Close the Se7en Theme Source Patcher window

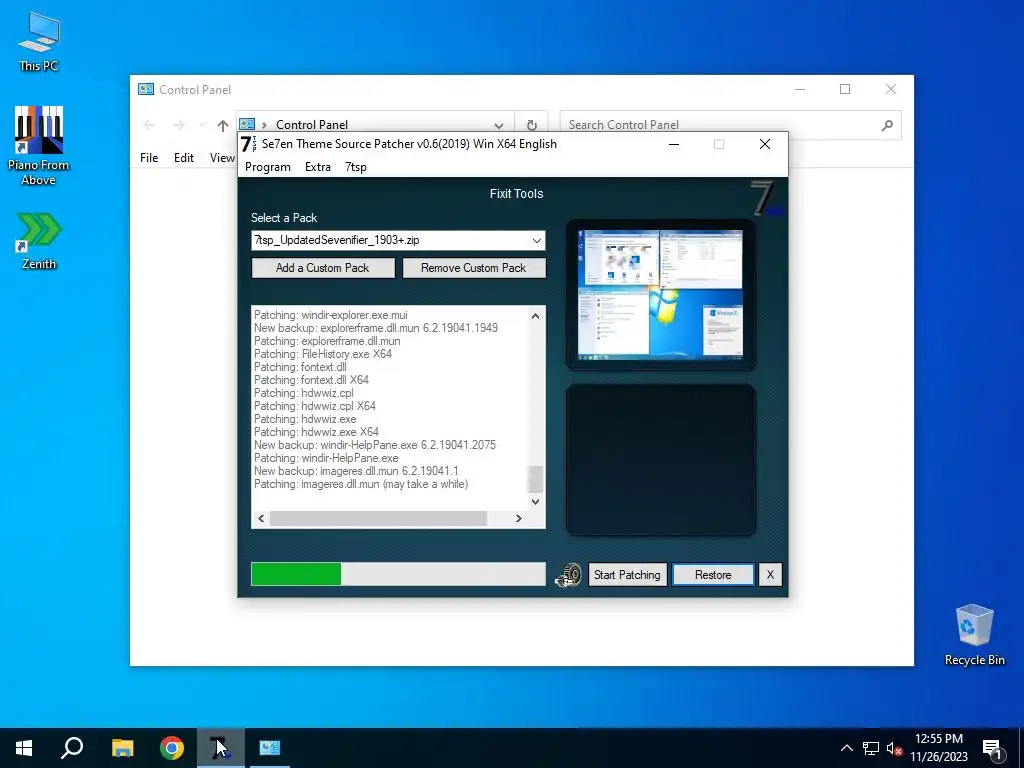click(x=765, y=144)
